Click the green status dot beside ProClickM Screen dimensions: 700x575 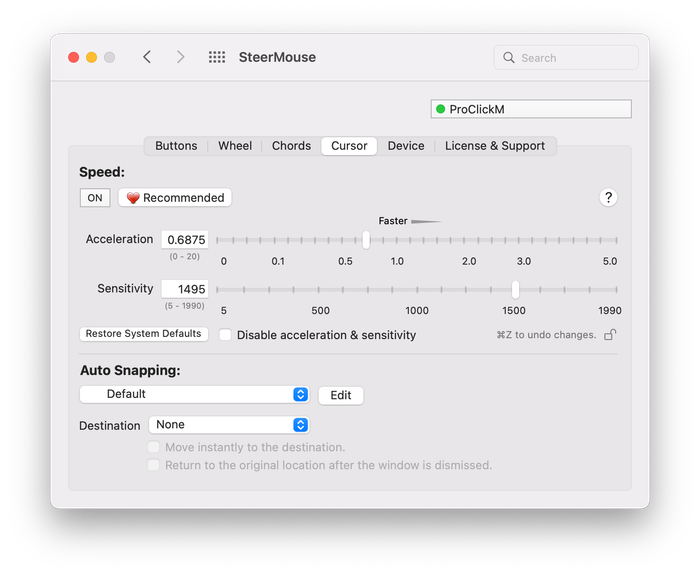pyautogui.click(x=441, y=109)
